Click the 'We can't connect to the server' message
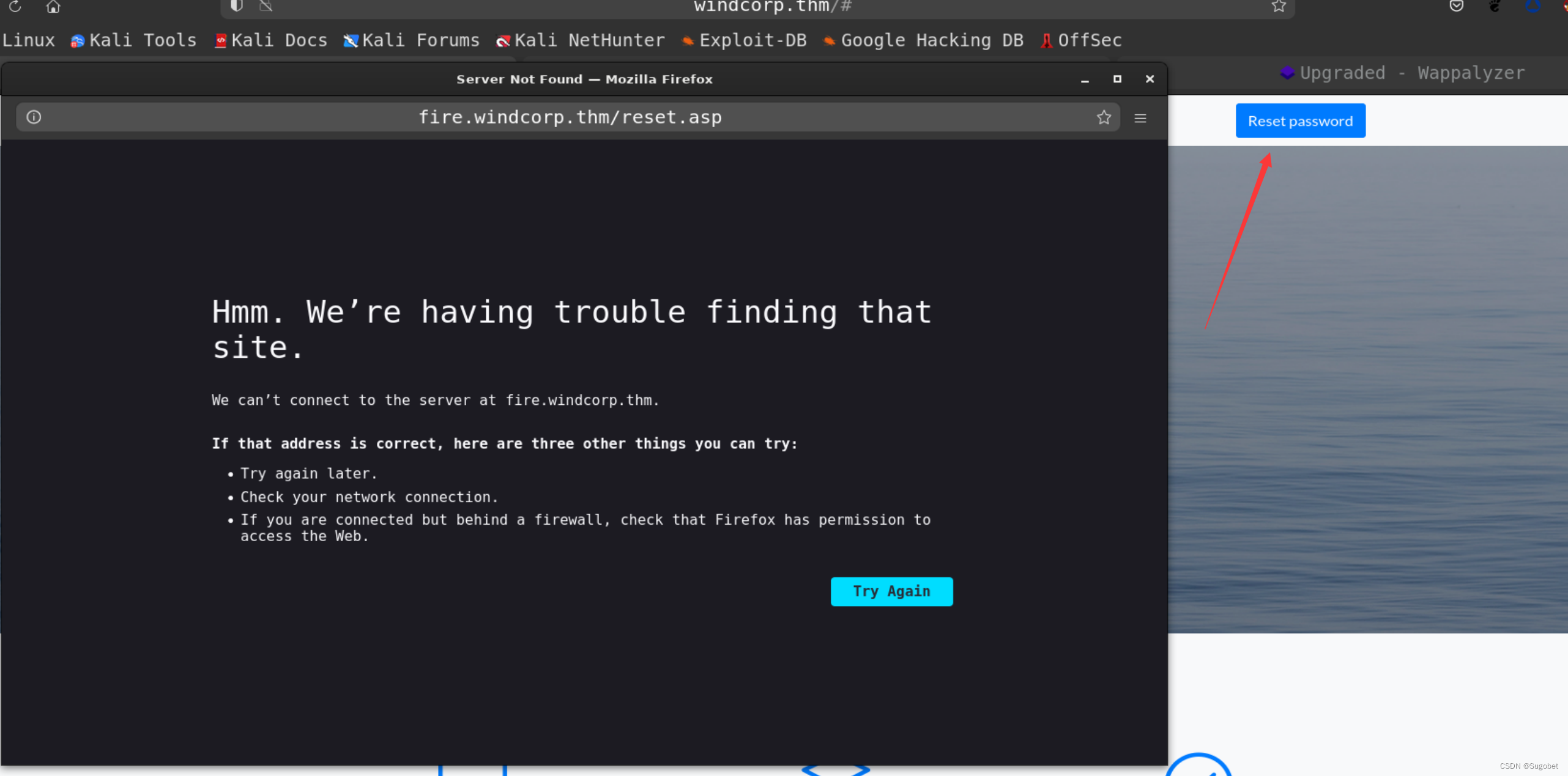The image size is (1568, 776). pyautogui.click(x=435, y=400)
